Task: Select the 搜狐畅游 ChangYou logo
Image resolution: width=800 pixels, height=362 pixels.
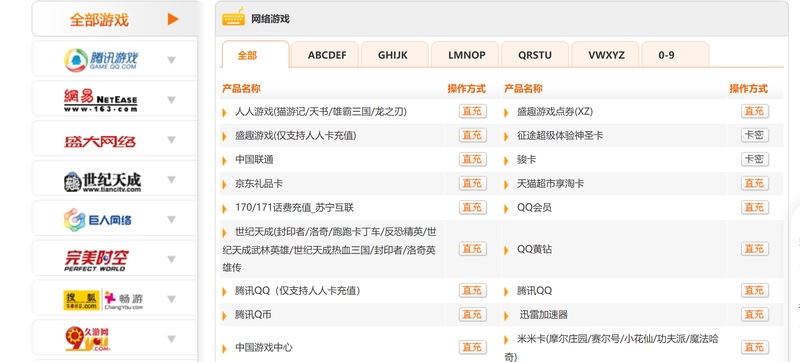Action: pos(103,300)
